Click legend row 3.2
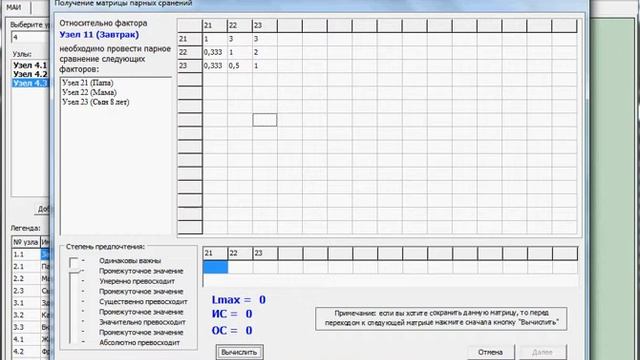 30,315
